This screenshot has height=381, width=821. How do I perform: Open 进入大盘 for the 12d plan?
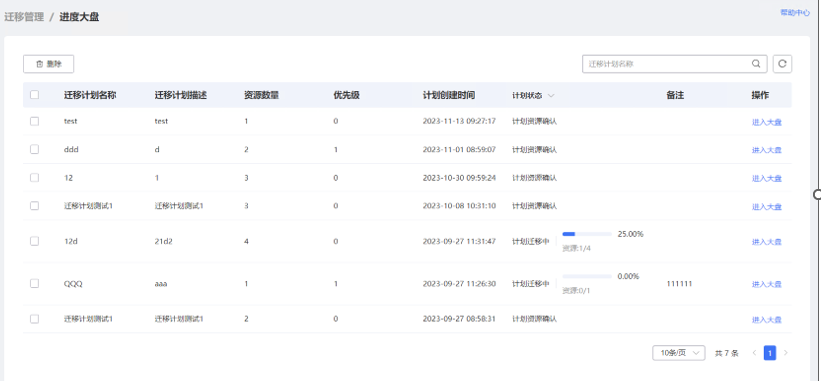pos(767,242)
